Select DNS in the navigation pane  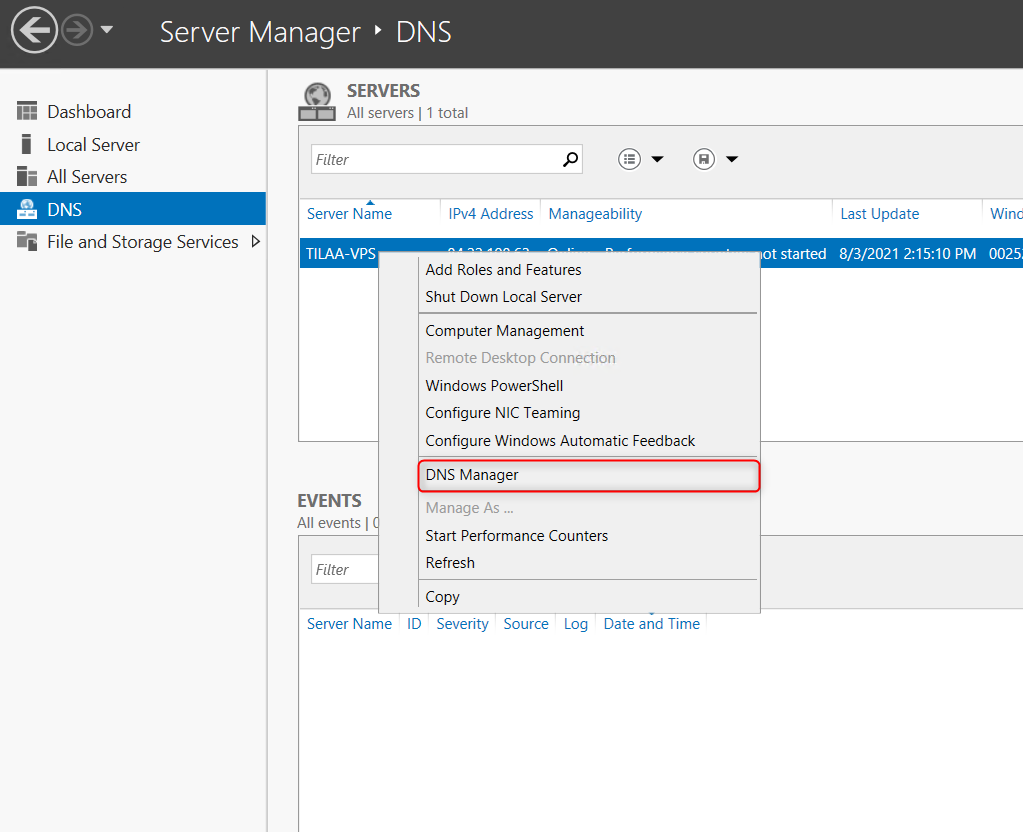pyautogui.click(x=133, y=209)
